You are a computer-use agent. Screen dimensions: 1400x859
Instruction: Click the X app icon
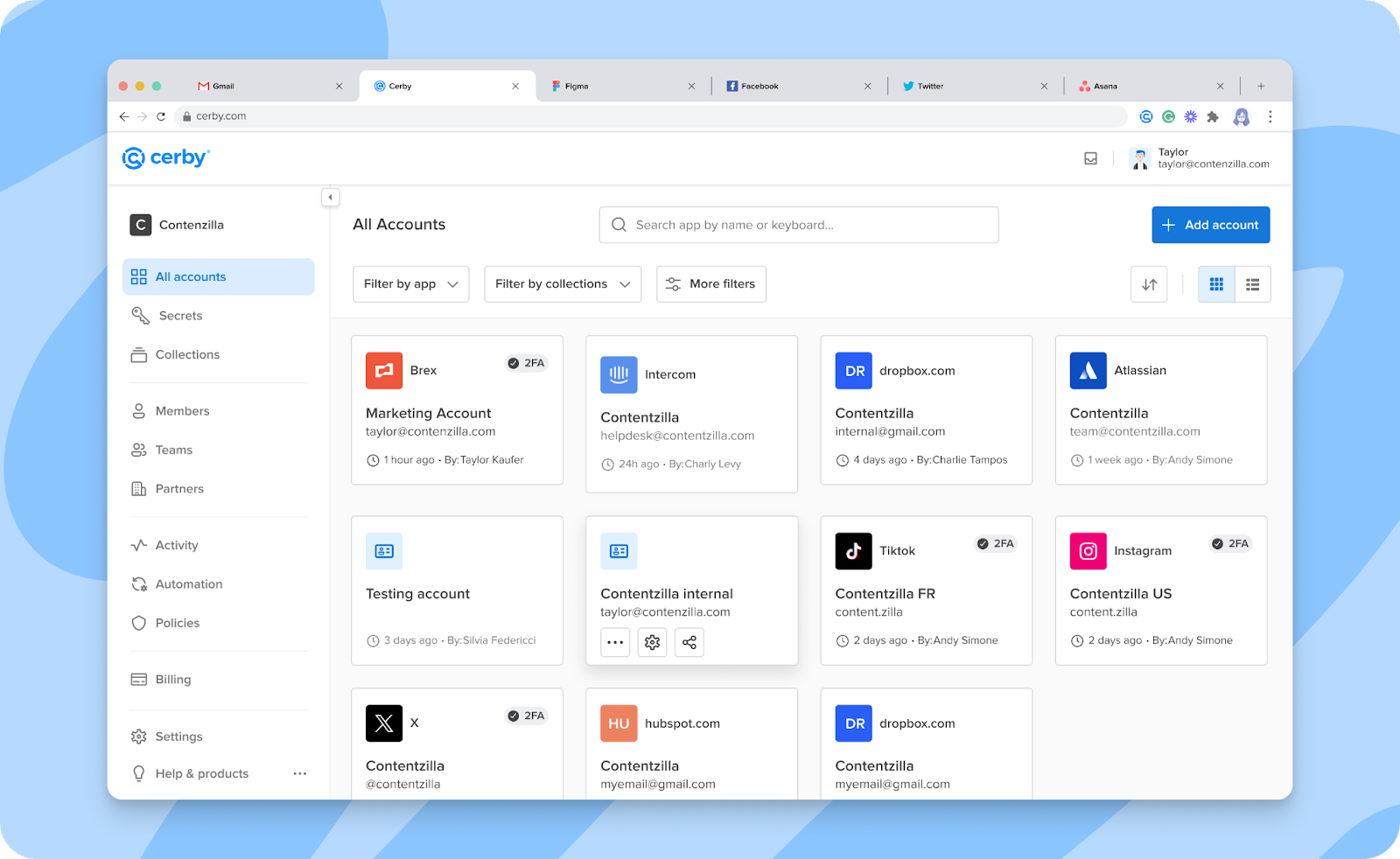(384, 723)
